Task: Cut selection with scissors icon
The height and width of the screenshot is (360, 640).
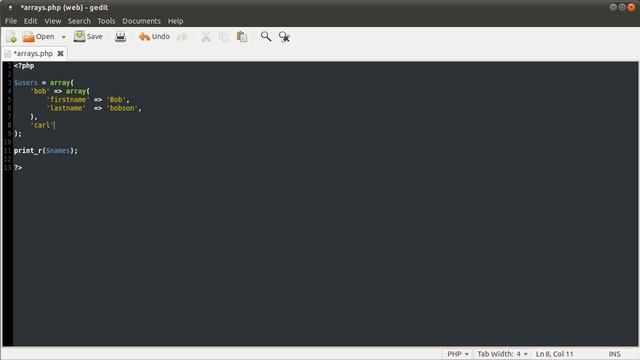Action: coord(206,37)
